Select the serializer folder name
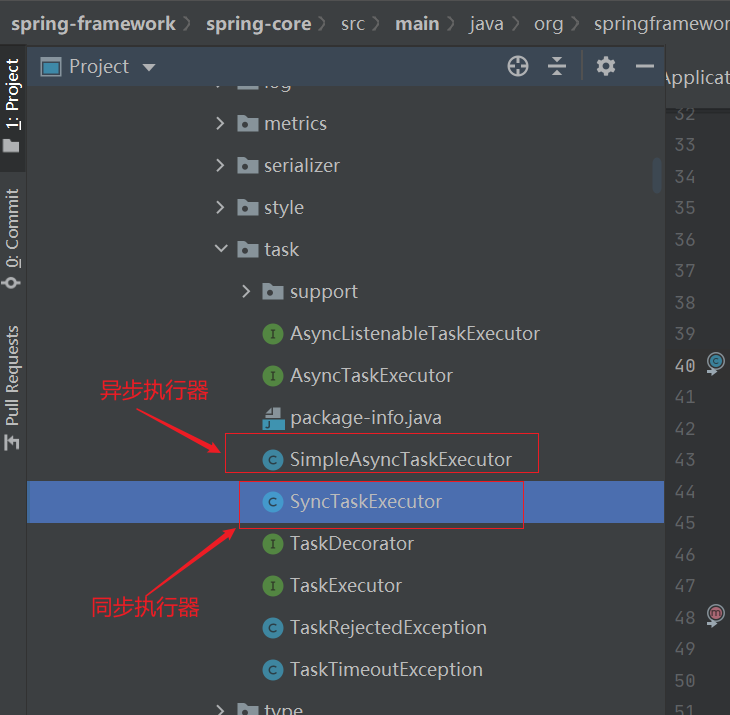This screenshot has width=730, height=715. [x=302, y=166]
